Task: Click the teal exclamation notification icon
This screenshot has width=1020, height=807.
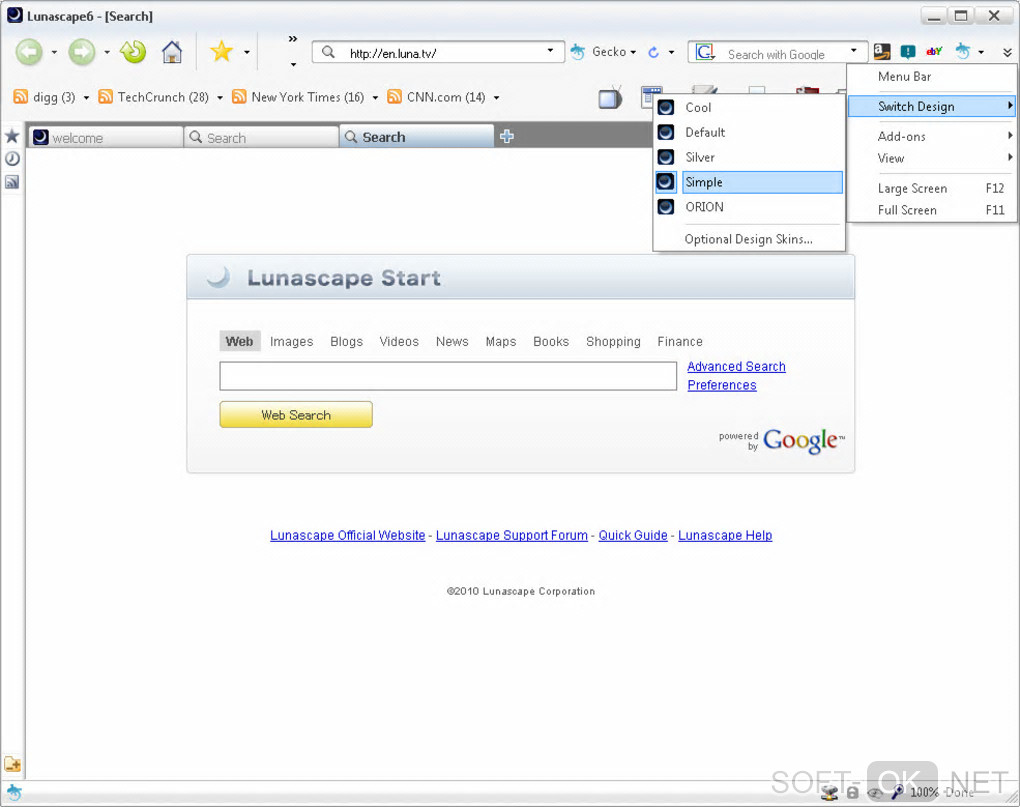Action: pos(907,51)
